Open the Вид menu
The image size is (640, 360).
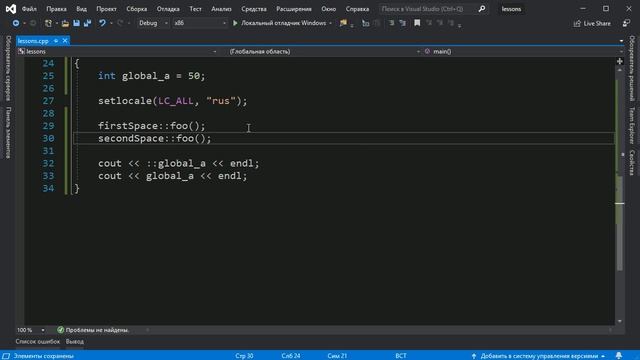coord(81,9)
